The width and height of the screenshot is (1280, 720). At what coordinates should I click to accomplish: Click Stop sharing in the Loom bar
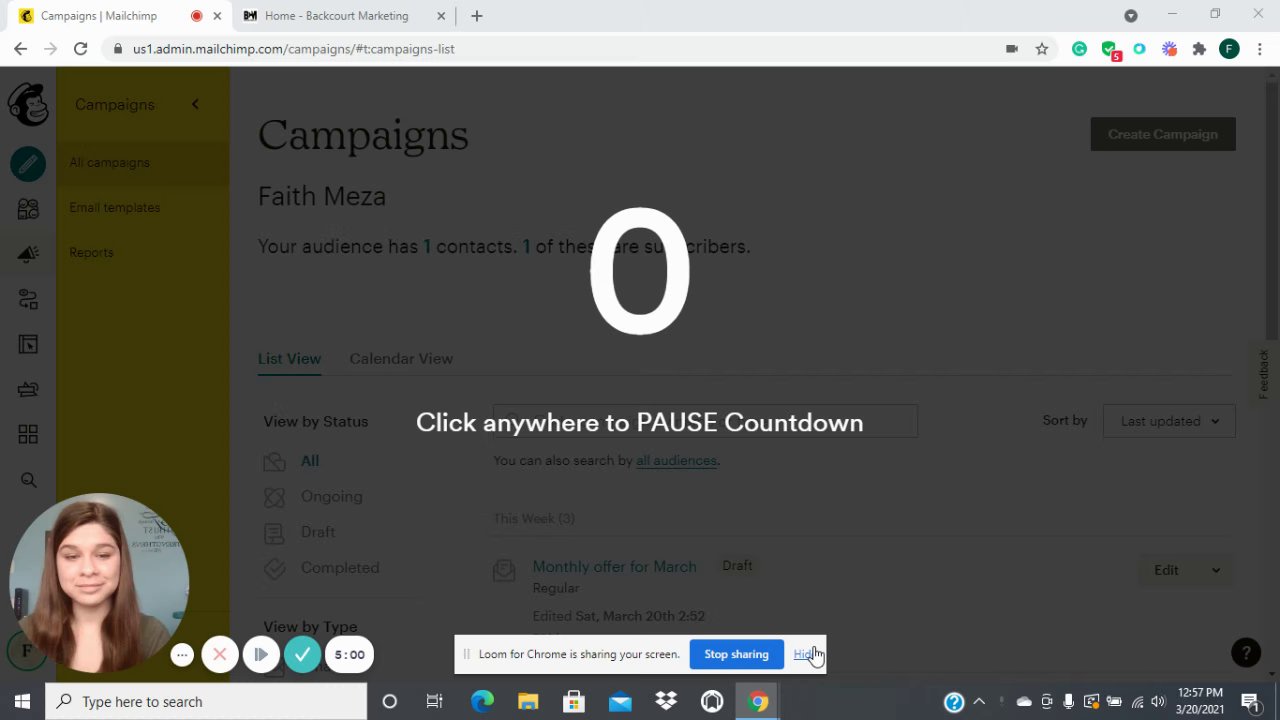[x=736, y=654]
